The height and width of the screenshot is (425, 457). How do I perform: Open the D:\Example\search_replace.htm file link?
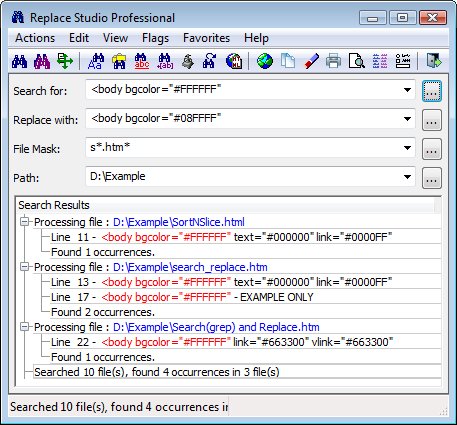point(190,267)
